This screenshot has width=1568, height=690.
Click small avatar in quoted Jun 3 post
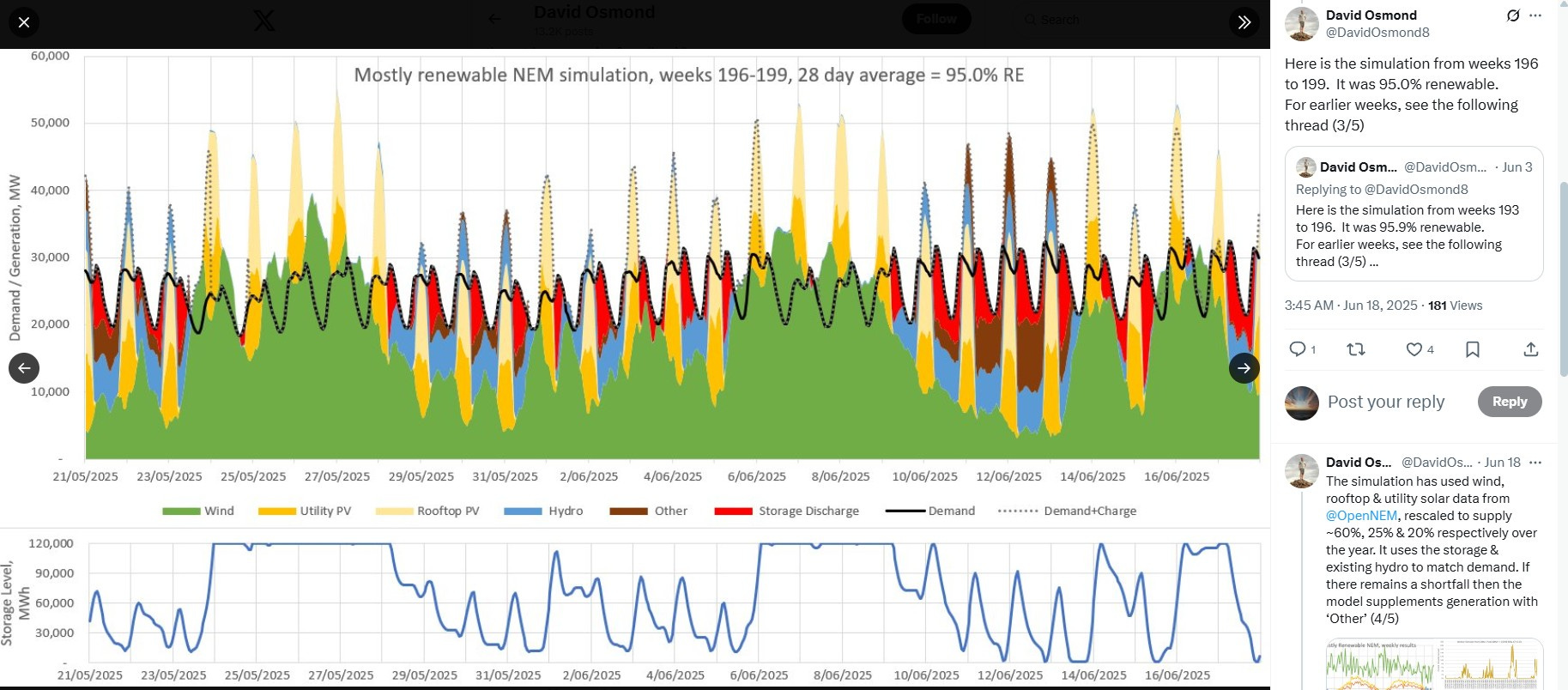coord(1306,167)
